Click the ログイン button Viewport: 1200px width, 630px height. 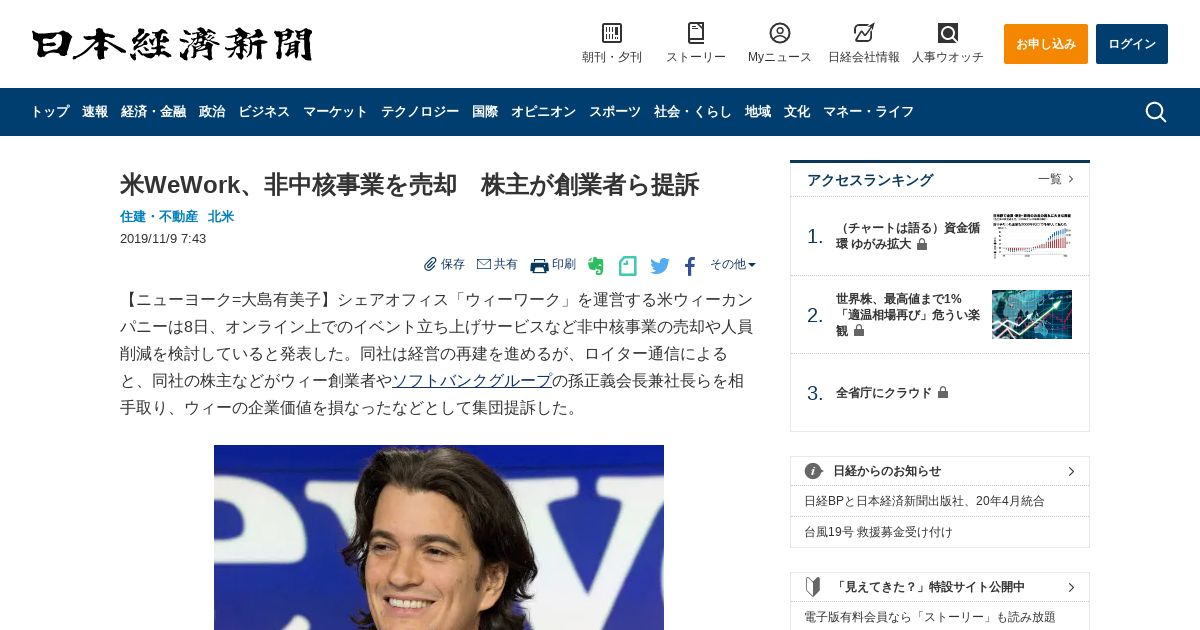pyautogui.click(x=1132, y=44)
